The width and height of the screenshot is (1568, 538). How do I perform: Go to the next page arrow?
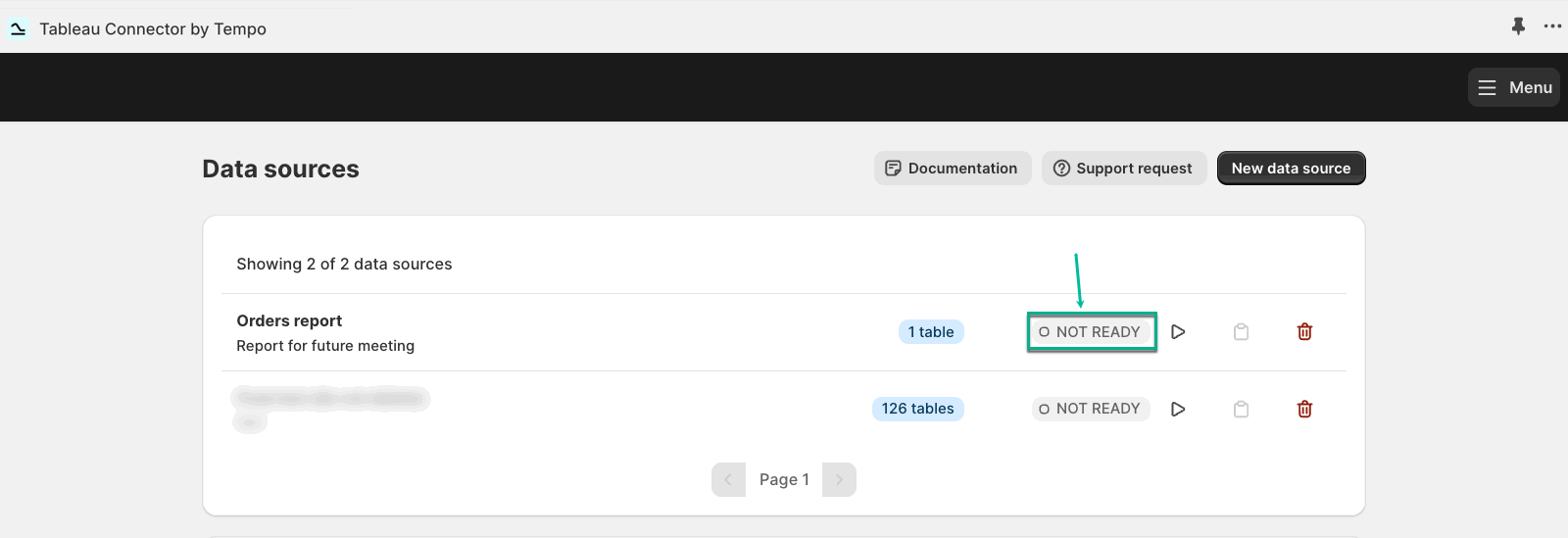coord(839,480)
